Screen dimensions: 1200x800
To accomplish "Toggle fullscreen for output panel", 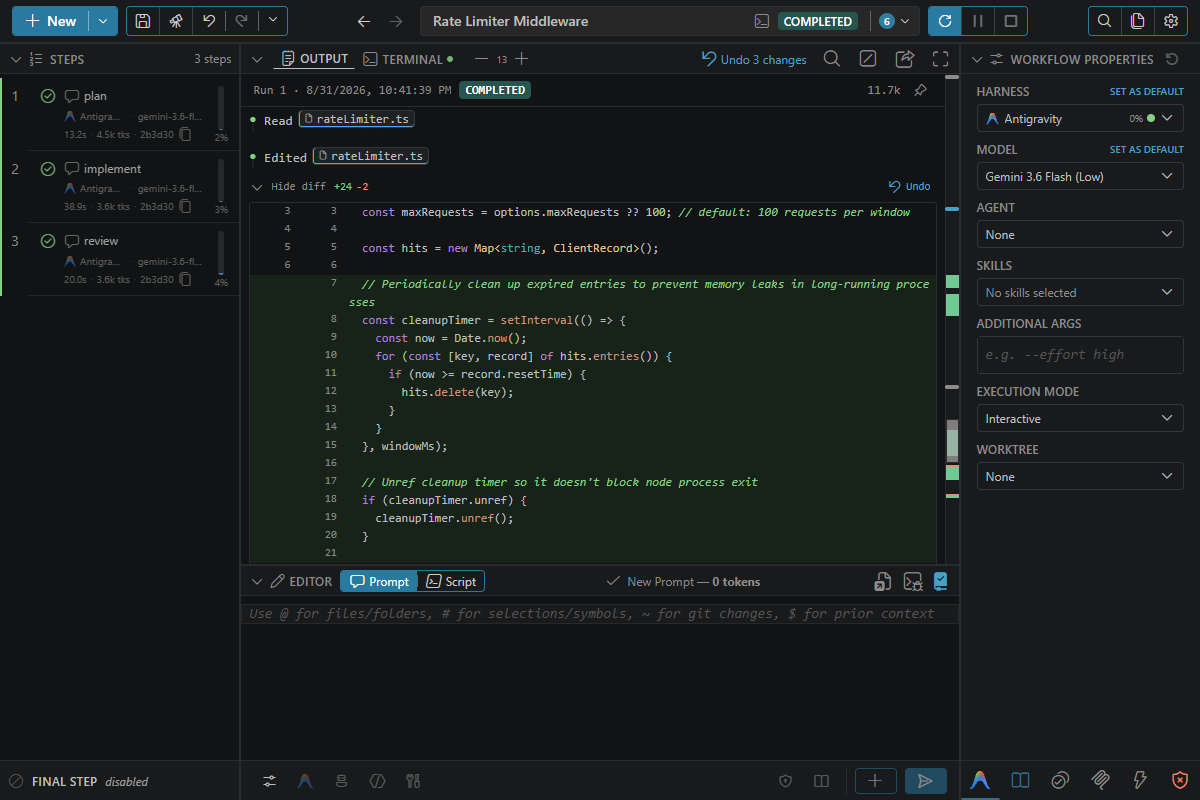I will (x=940, y=59).
